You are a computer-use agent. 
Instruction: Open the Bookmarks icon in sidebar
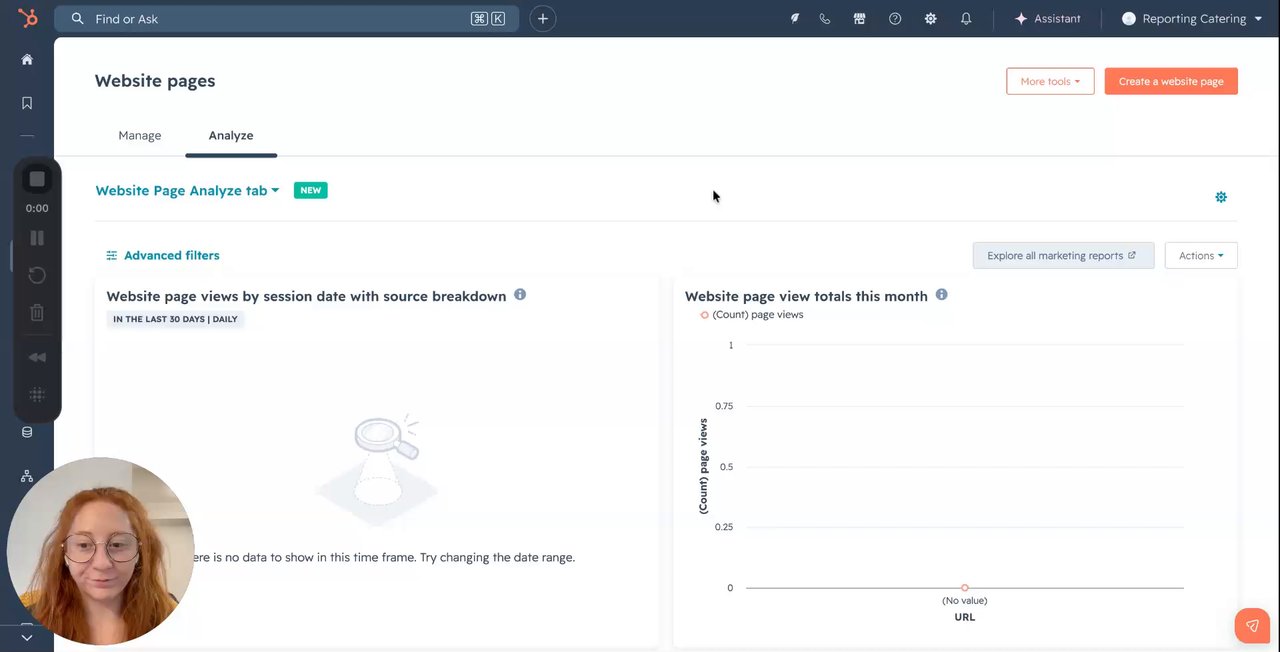pos(27,103)
